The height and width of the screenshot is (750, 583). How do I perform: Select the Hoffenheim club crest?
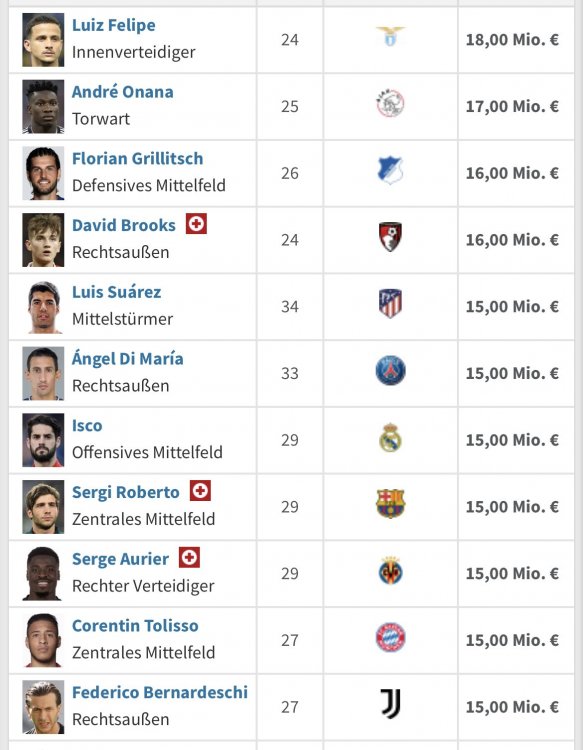390,170
